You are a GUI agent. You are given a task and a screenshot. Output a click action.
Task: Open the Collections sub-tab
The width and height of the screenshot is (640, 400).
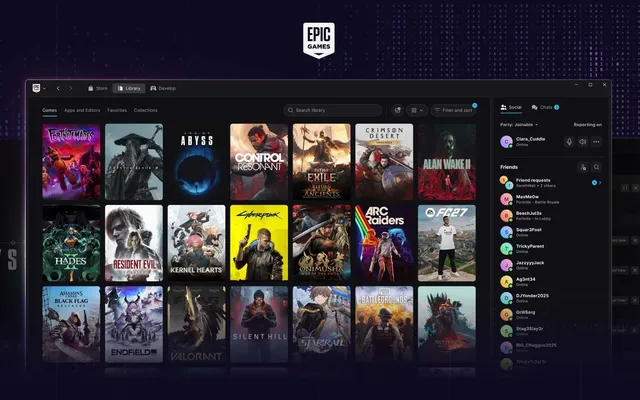[145, 110]
